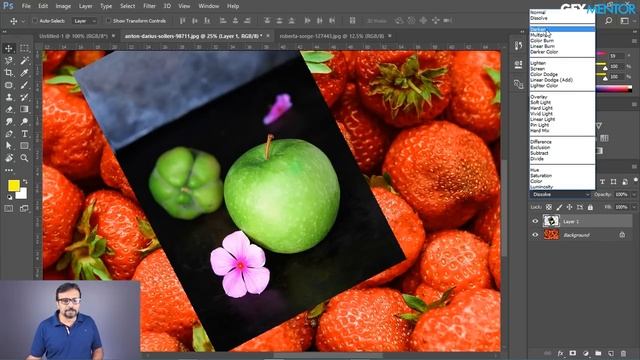Select the Gradient tool
The height and width of the screenshot is (360, 640).
click(x=24, y=109)
